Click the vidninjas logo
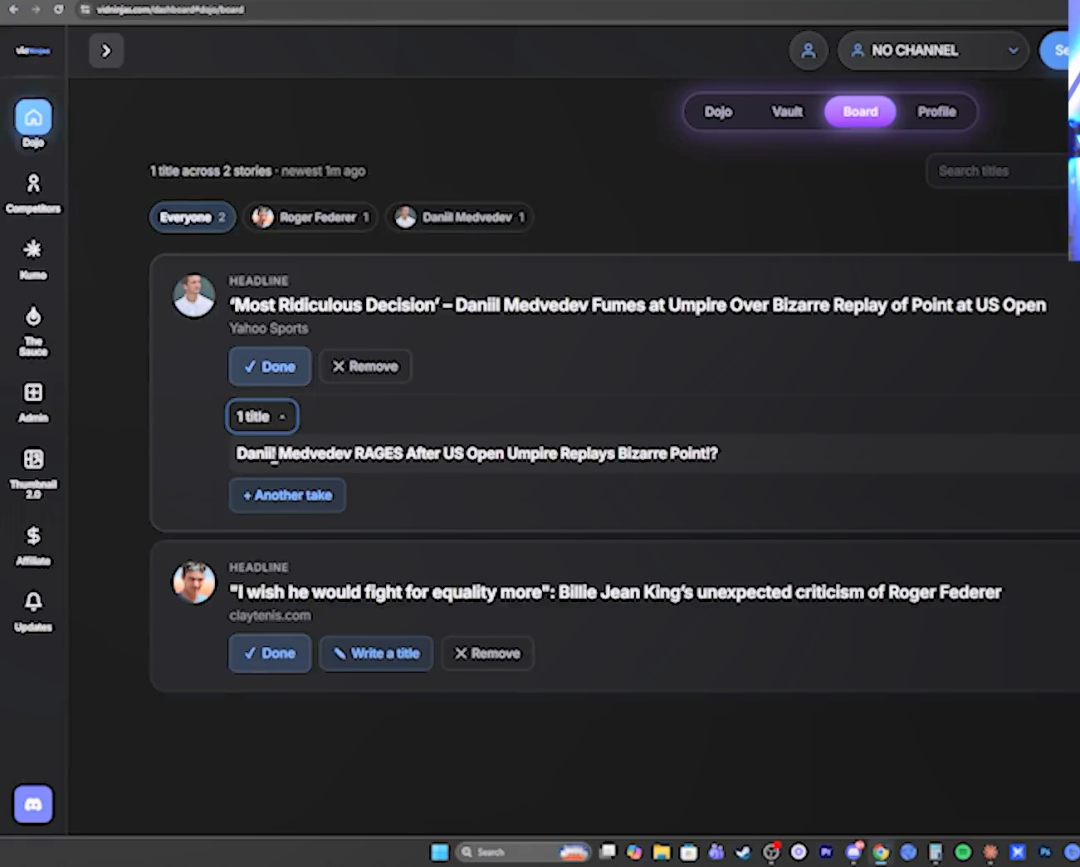 click(x=33, y=50)
